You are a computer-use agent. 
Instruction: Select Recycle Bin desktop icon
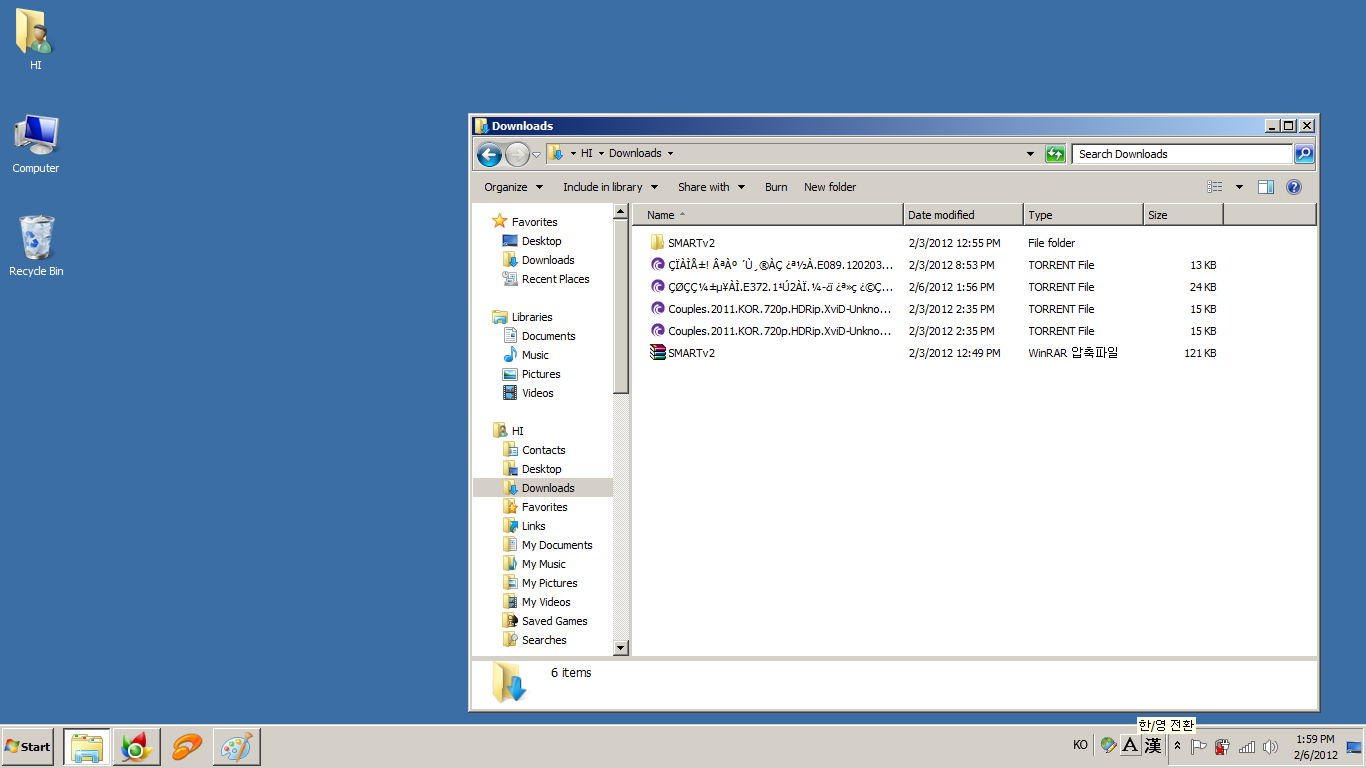tap(36, 246)
